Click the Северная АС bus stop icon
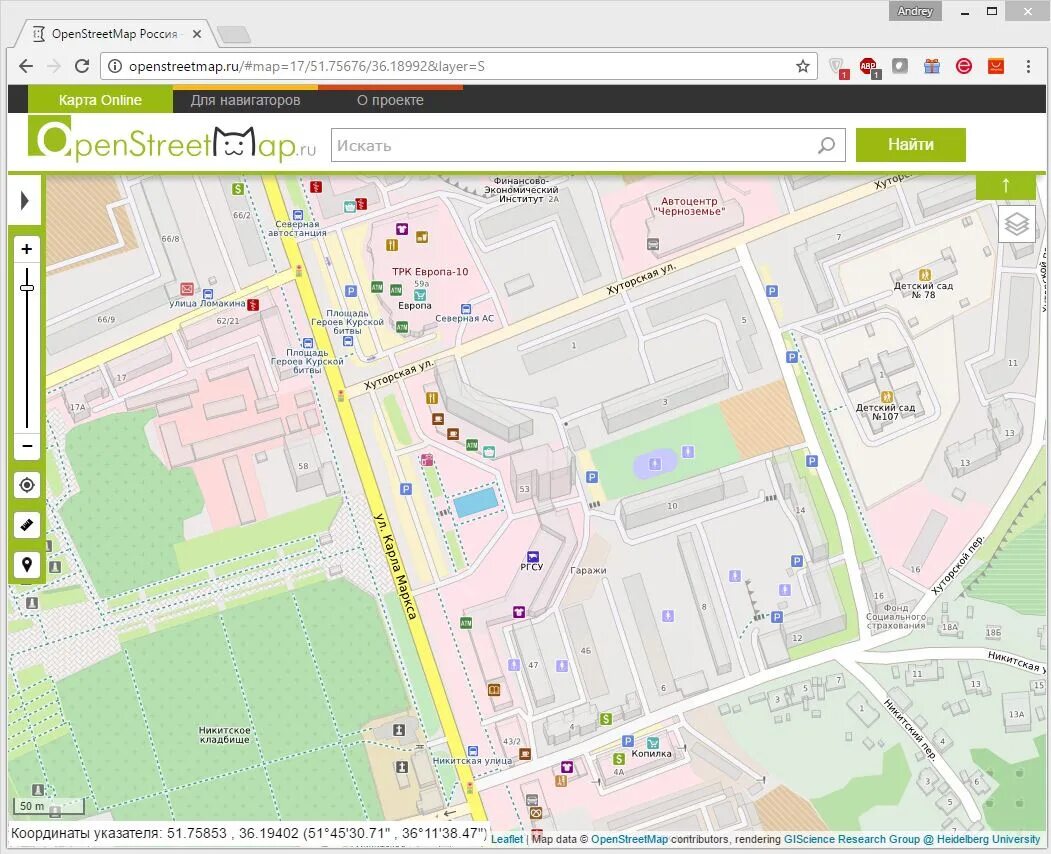This screenshot has width=1051, height=854. 466,309
